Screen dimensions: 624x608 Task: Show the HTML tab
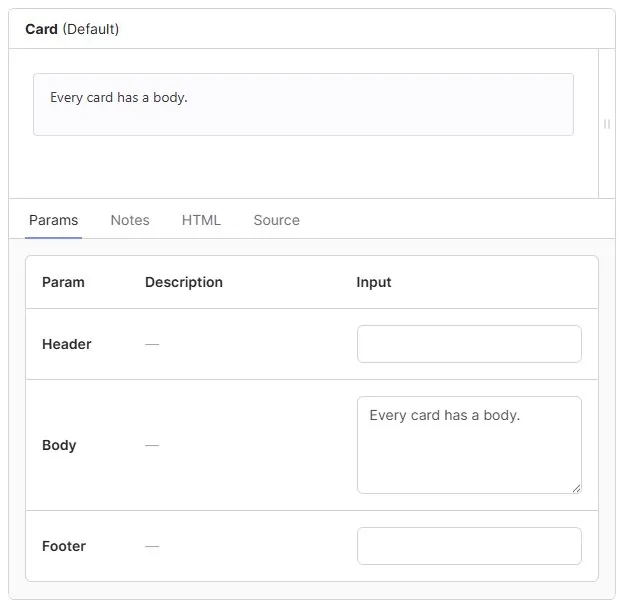click(201, 220)
